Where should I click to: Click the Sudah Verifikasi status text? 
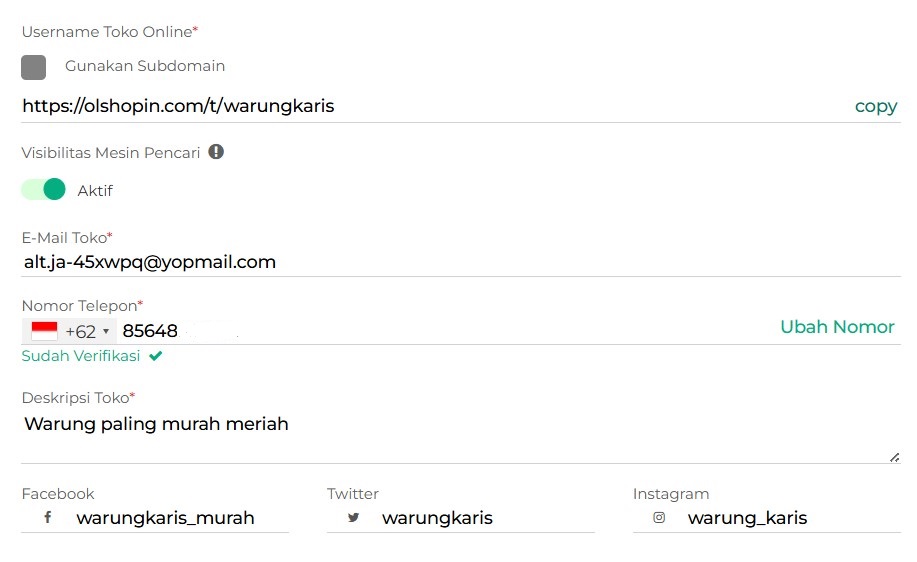[80, 356]
